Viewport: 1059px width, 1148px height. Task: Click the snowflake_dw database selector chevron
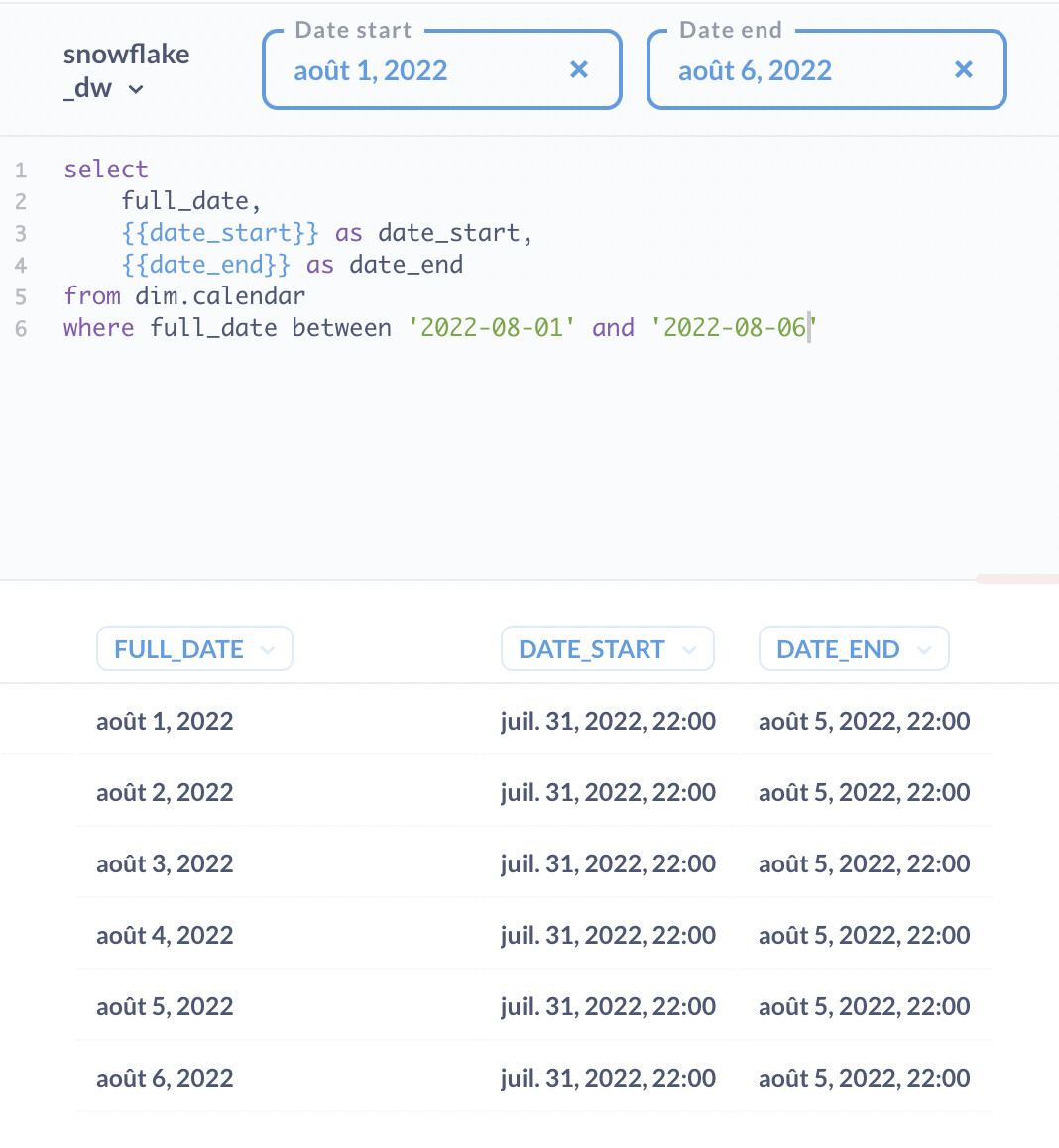[x=136, y=89]
